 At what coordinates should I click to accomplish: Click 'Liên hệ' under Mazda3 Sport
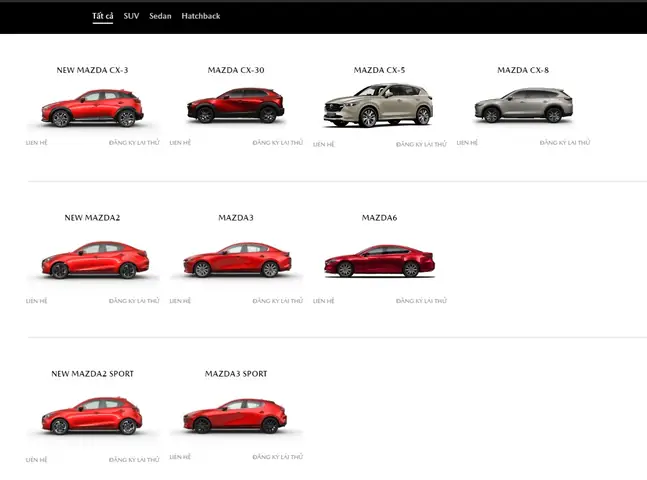coord(180,457)
